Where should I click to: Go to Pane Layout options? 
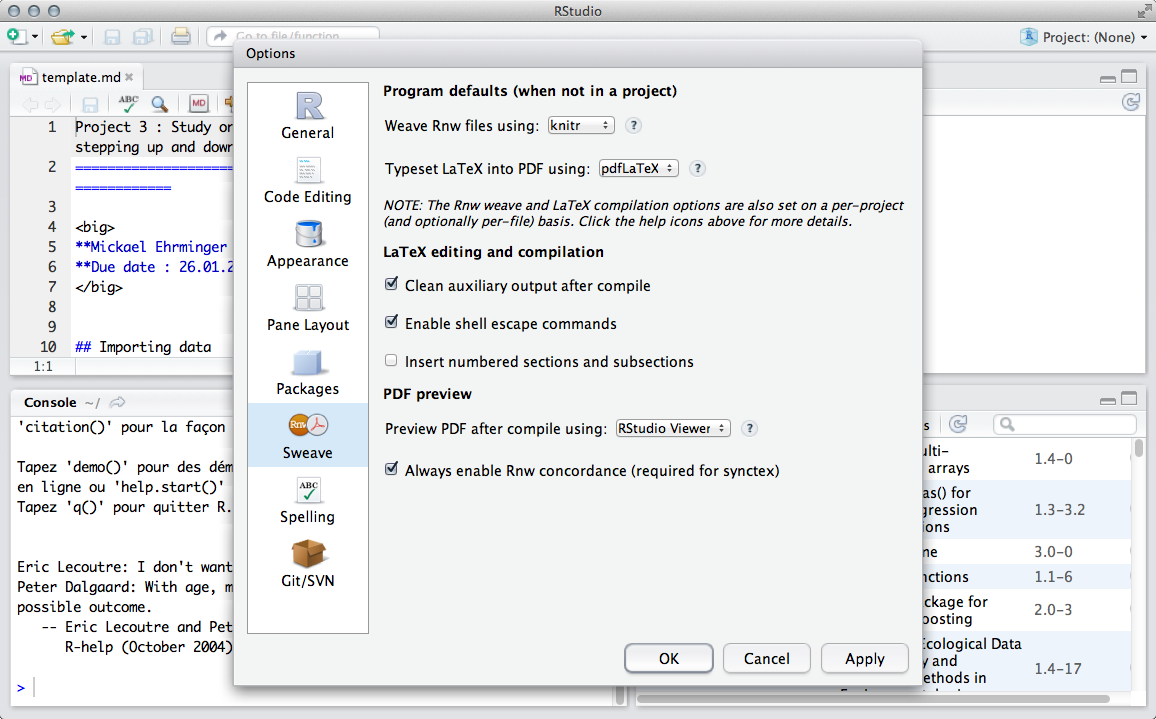pos(307,308)
